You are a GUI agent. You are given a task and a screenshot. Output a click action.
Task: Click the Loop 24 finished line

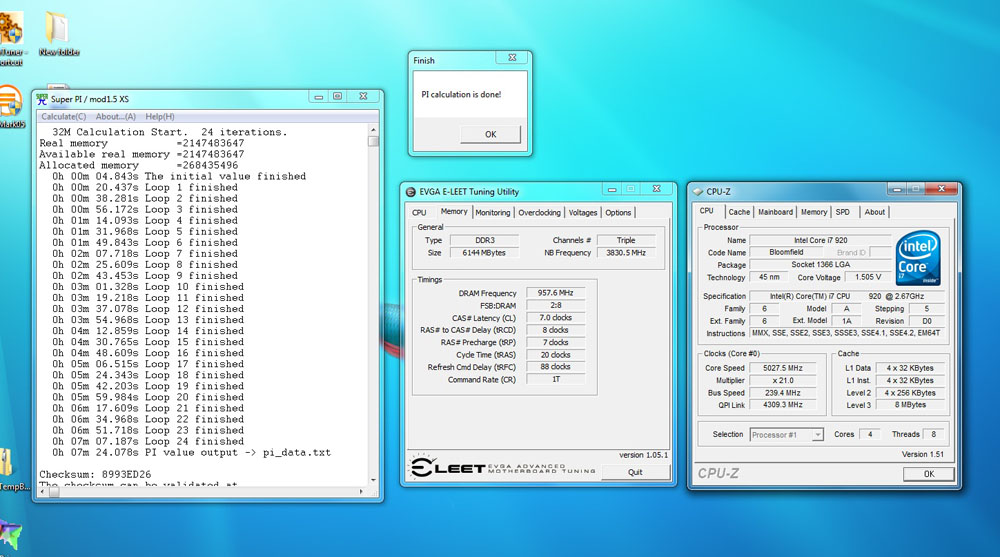coord(148,442)
